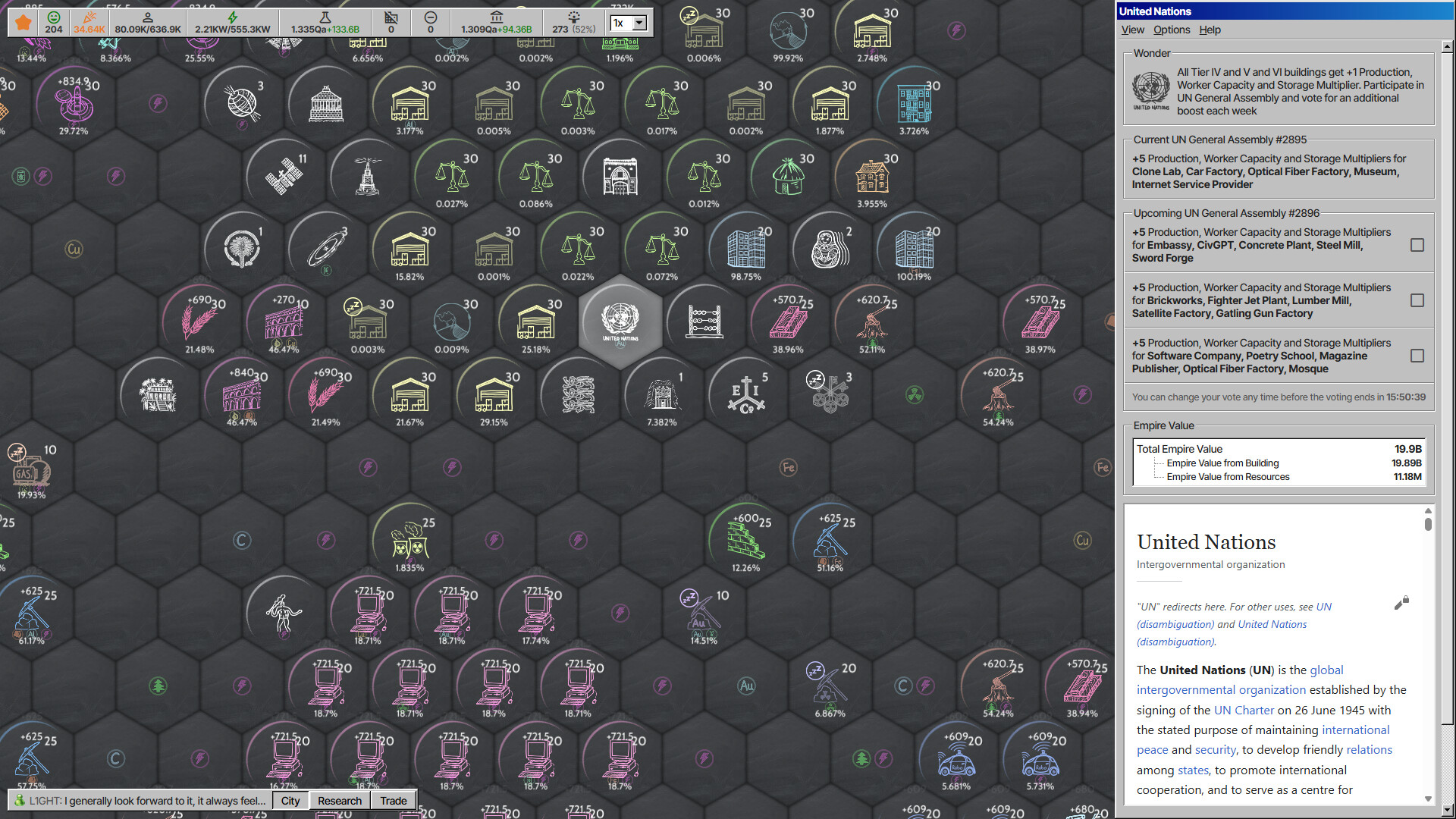Screen dimensions: 1456x819
Task: Click the green lightning power icon
Action: point(233,18)
